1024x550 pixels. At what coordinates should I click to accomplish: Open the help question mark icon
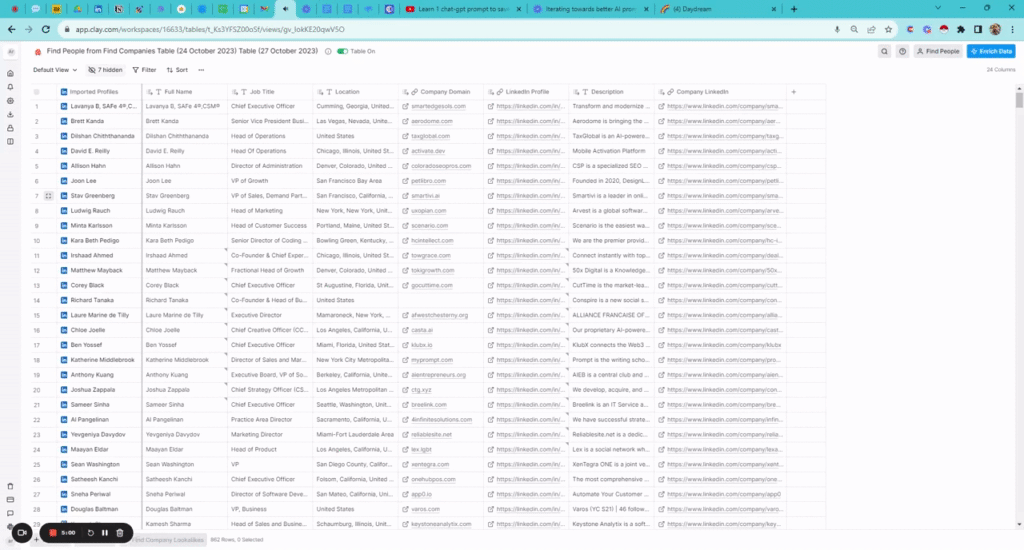tap(902, 51)
